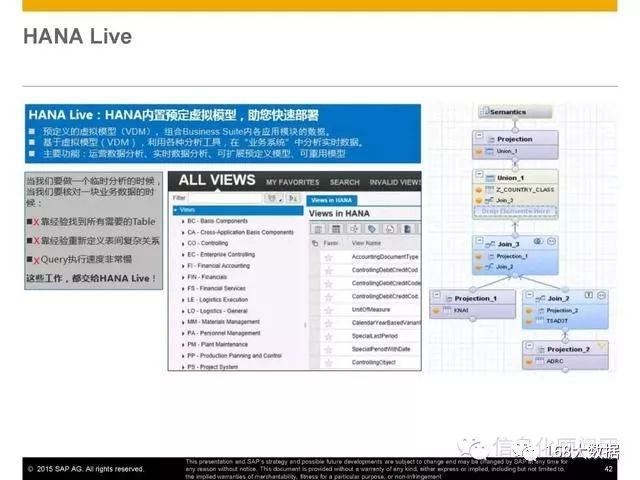Select LO - Logistics - General row
Image resolution: width=640 pixels, height=480 pixels.
(x=217, y=311)
